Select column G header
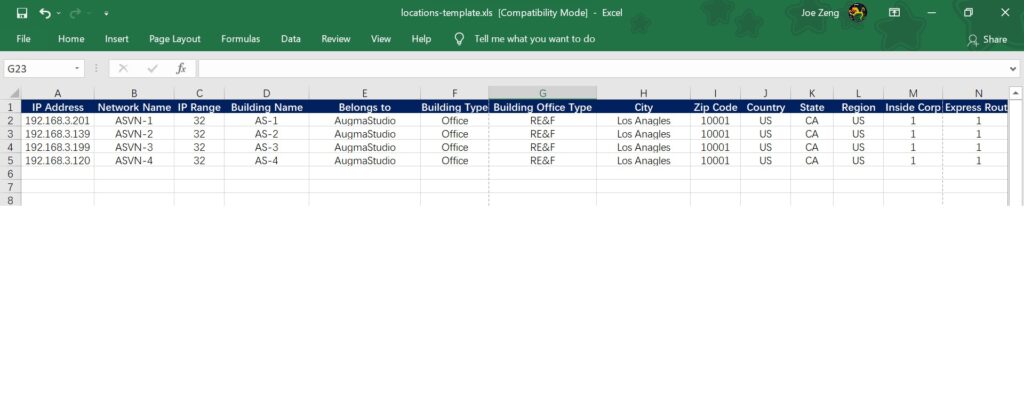The height and width of the screenshot is (403, 1024). [x=542, y=93]
